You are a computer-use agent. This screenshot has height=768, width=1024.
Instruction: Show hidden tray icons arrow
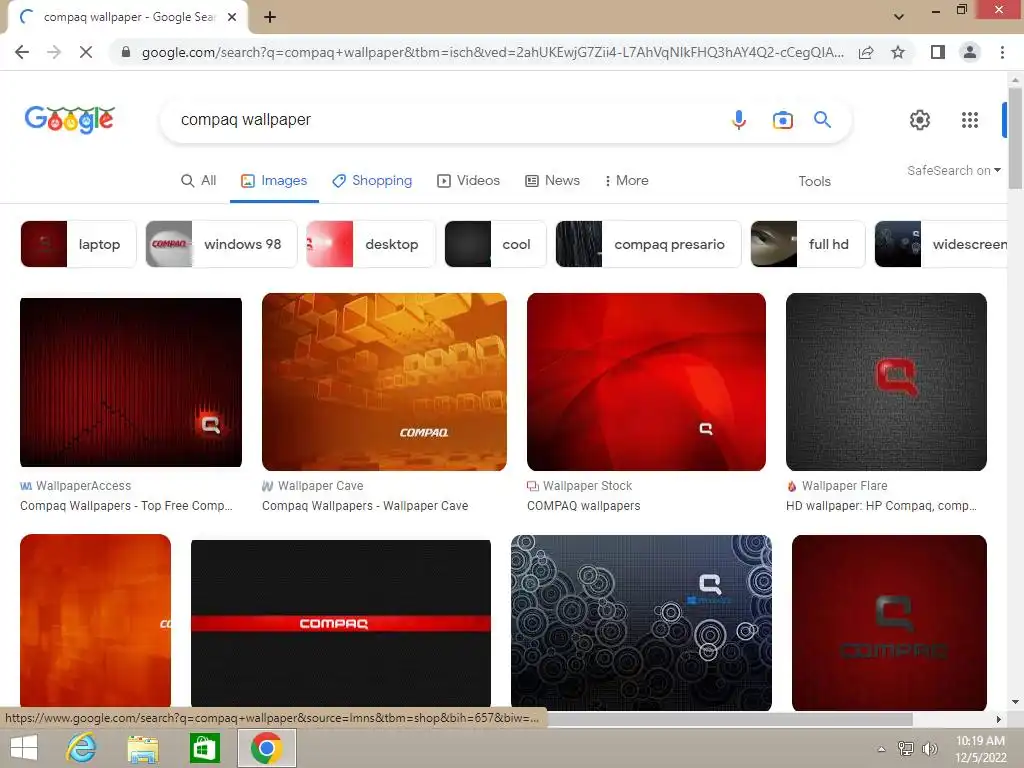coord(882,749)
